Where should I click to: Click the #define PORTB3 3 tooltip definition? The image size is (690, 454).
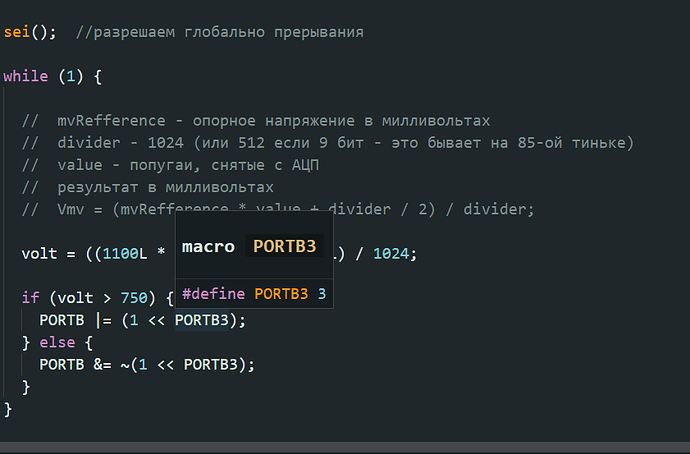[254, 294]
